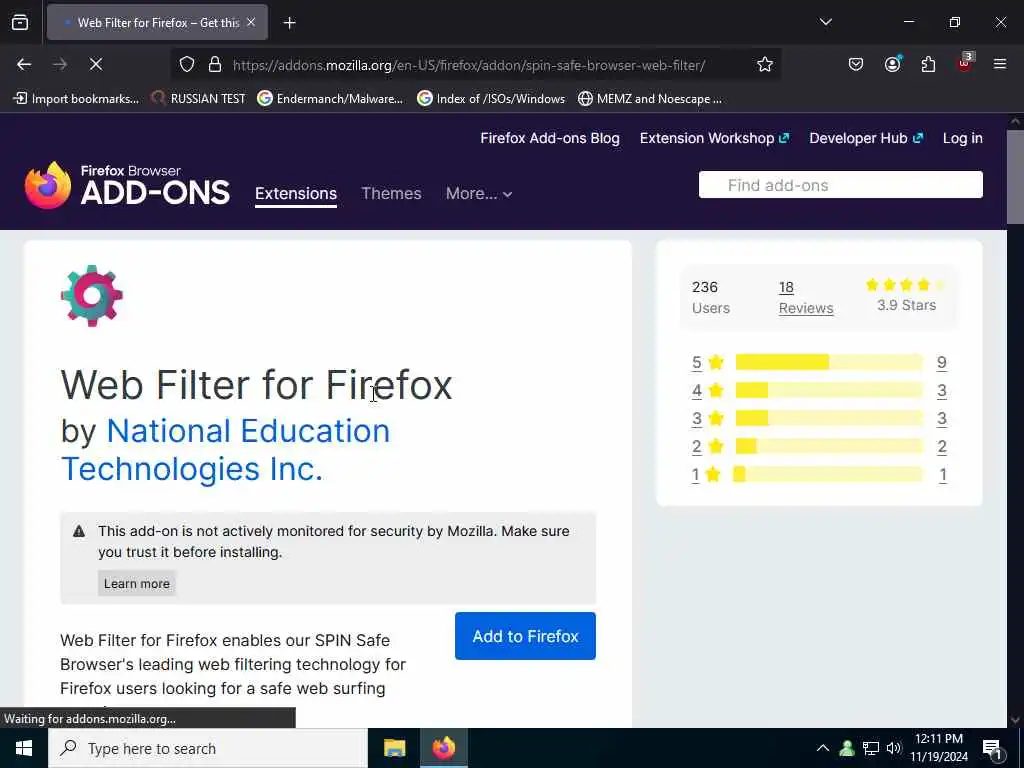This screenshot has width=1024, height=768.
Task: Click the count 9 for five stars
Action: [941, 362]
